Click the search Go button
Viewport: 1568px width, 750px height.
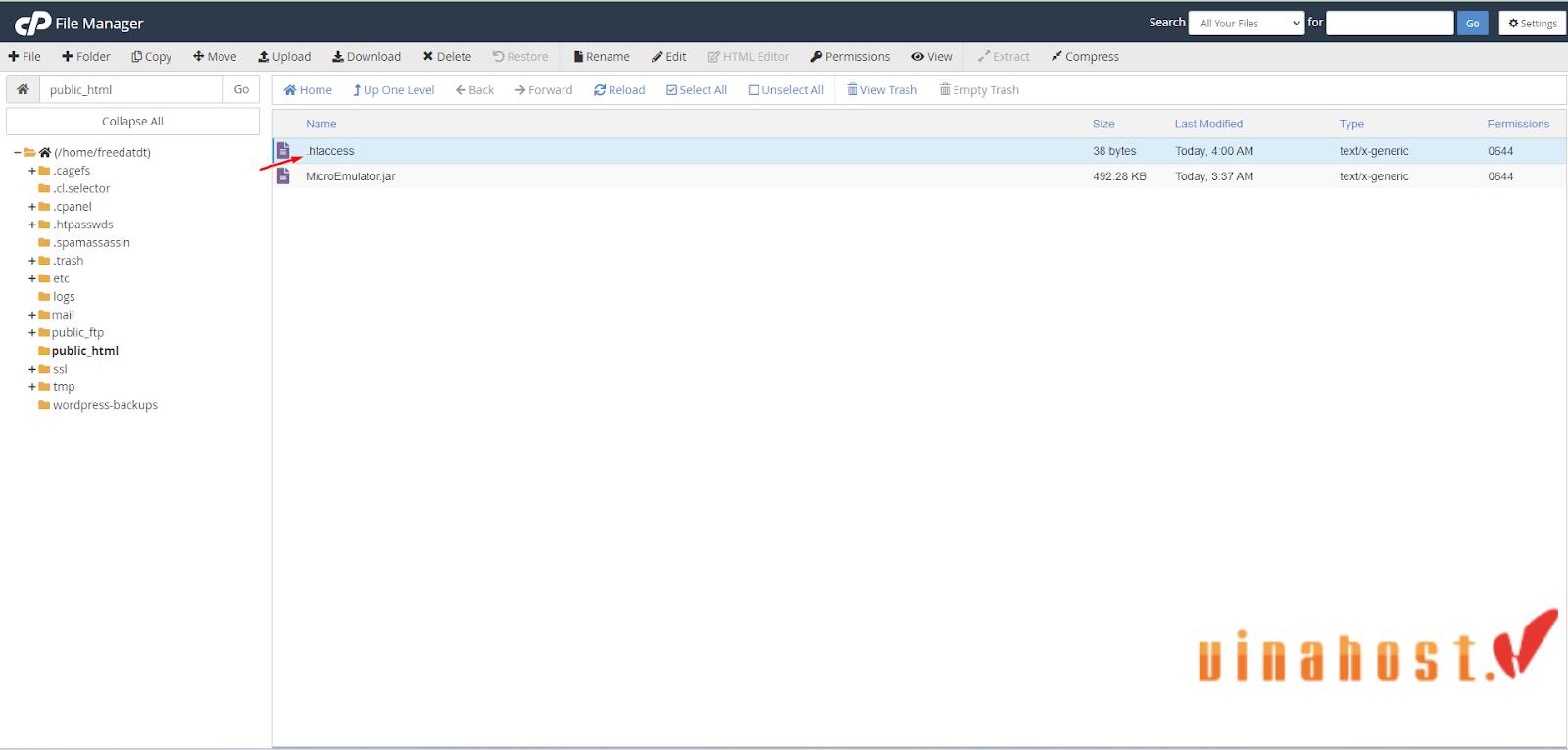[1472, 23]
